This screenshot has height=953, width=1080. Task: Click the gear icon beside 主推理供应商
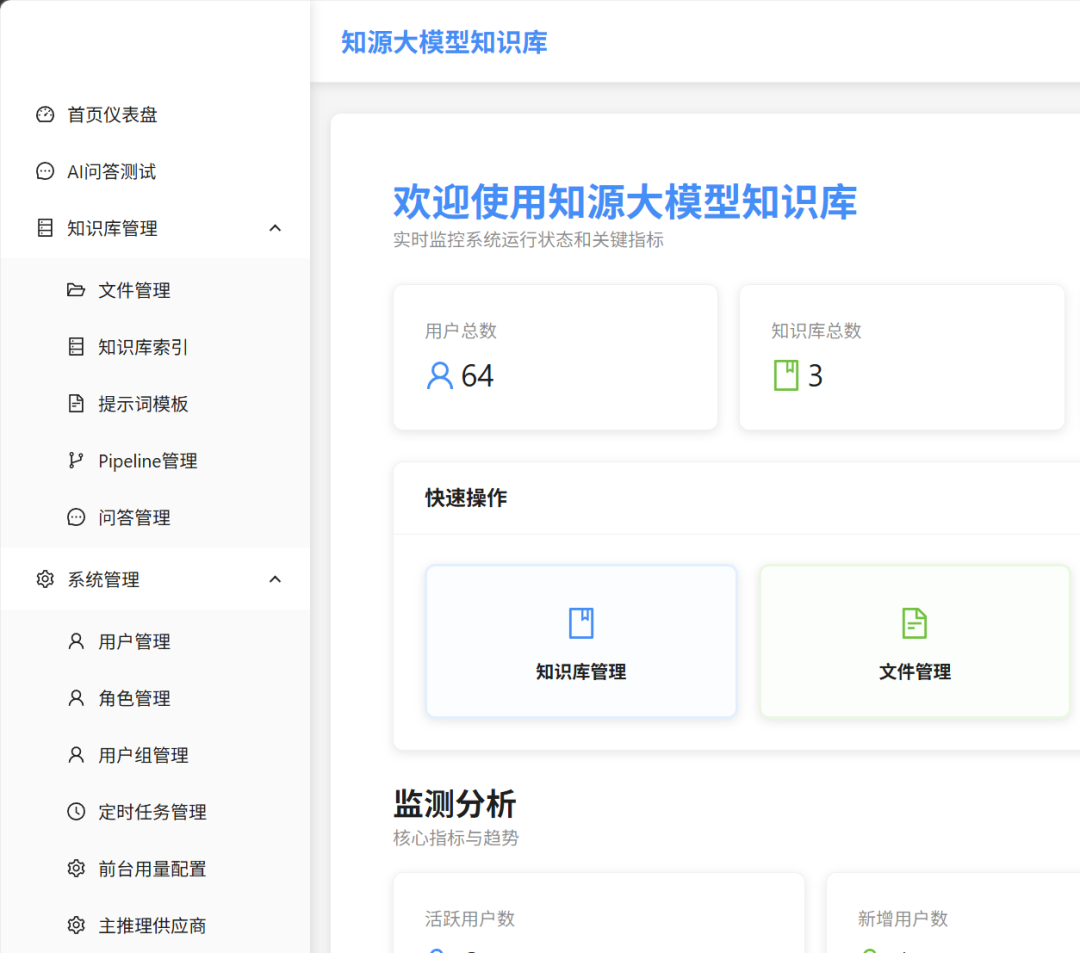pos(76,925)
